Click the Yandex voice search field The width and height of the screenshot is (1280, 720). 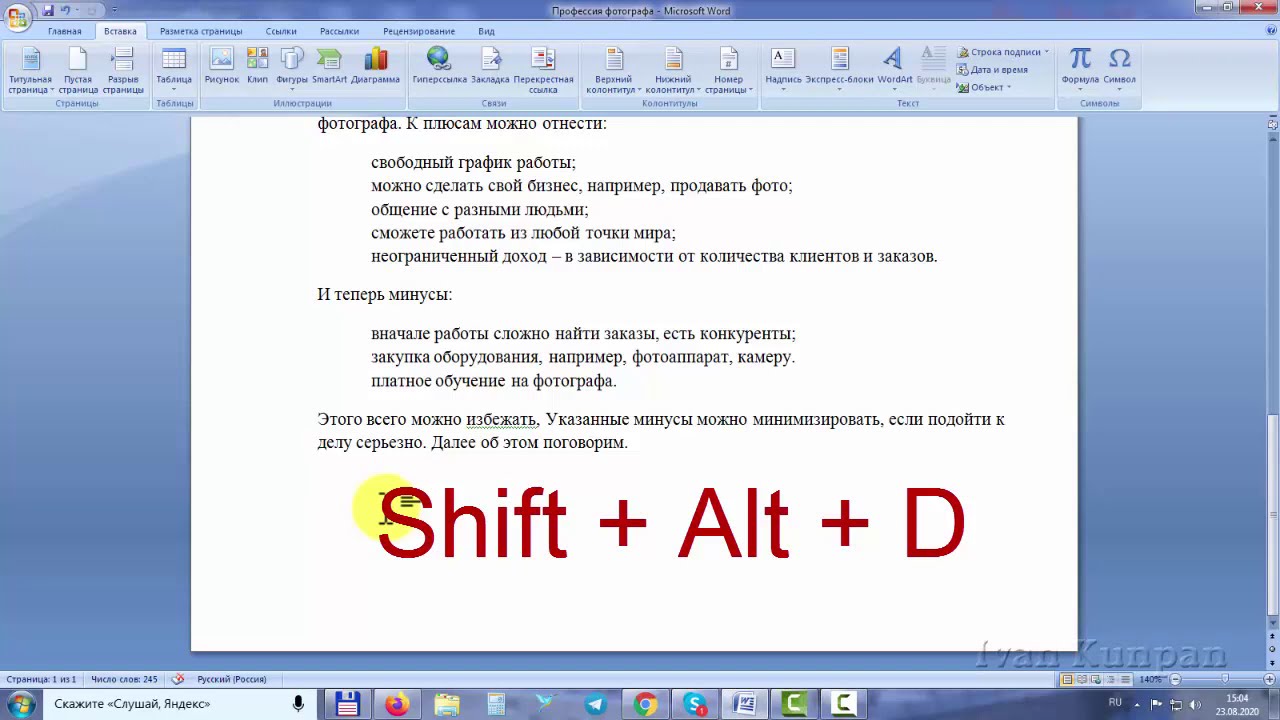178,704
